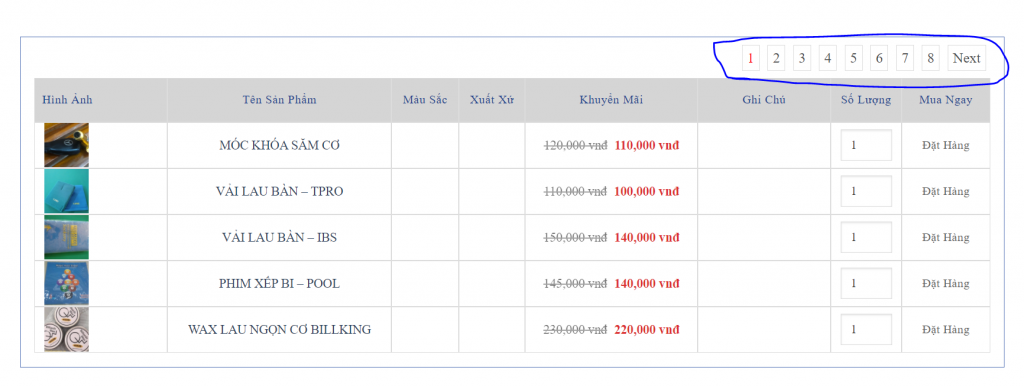Go to pagination page 8
Viewport: 1024px width, 387px height.
pos(931,58)
